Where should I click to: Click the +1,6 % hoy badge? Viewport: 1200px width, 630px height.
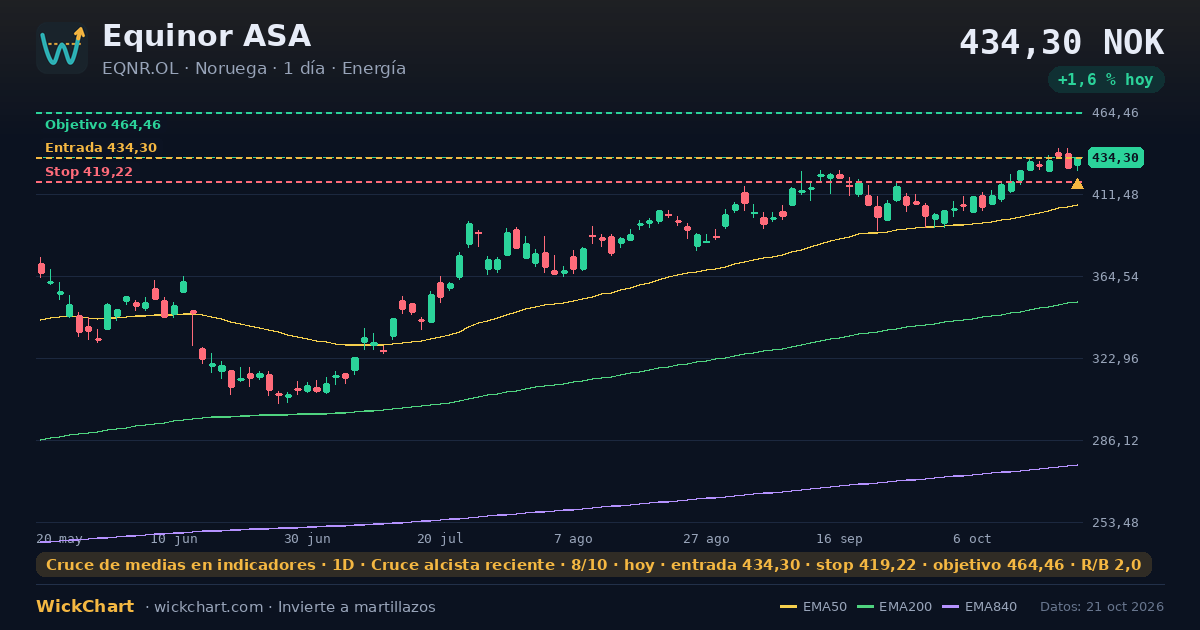click(1106, 80)
